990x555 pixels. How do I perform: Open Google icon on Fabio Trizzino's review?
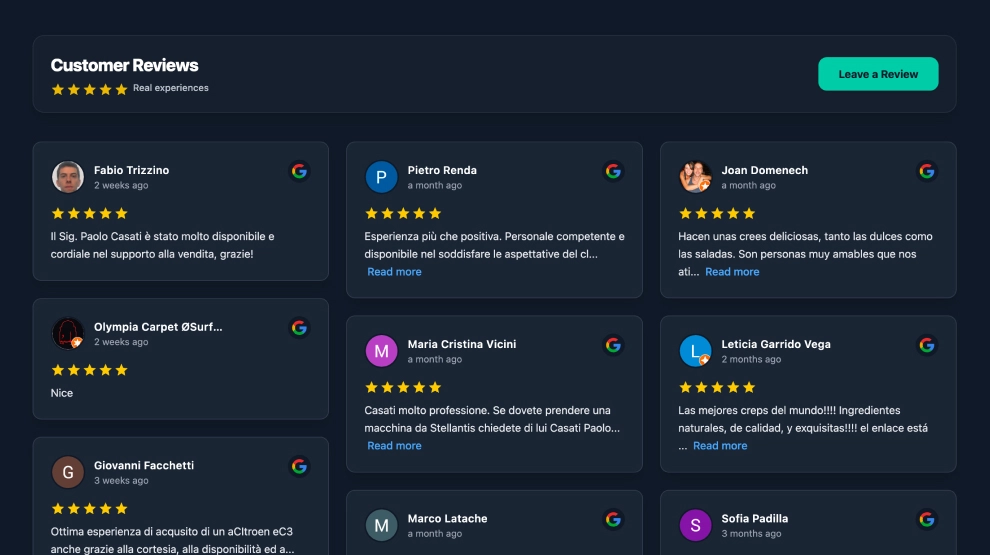(x=299, y=171)
